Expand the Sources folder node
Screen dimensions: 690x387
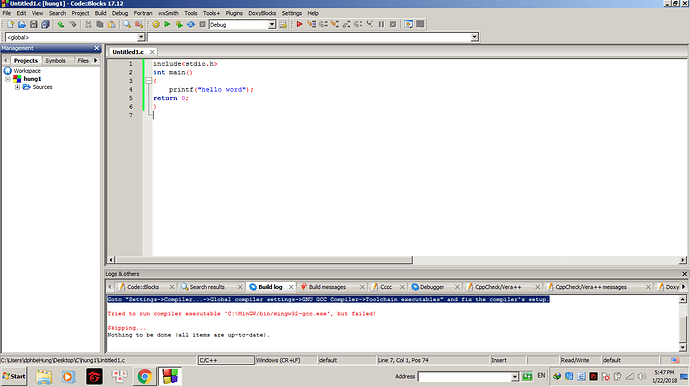pyautogui.click(x=17, y=87)
